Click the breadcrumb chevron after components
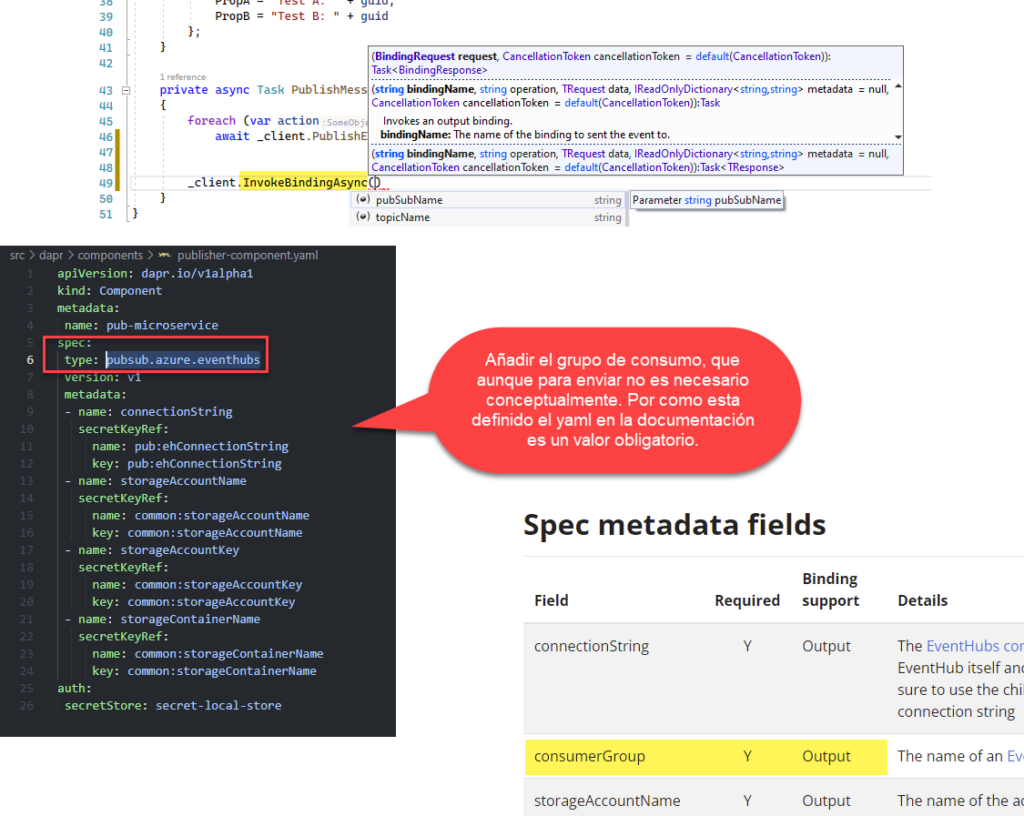 tap(150, 255)
